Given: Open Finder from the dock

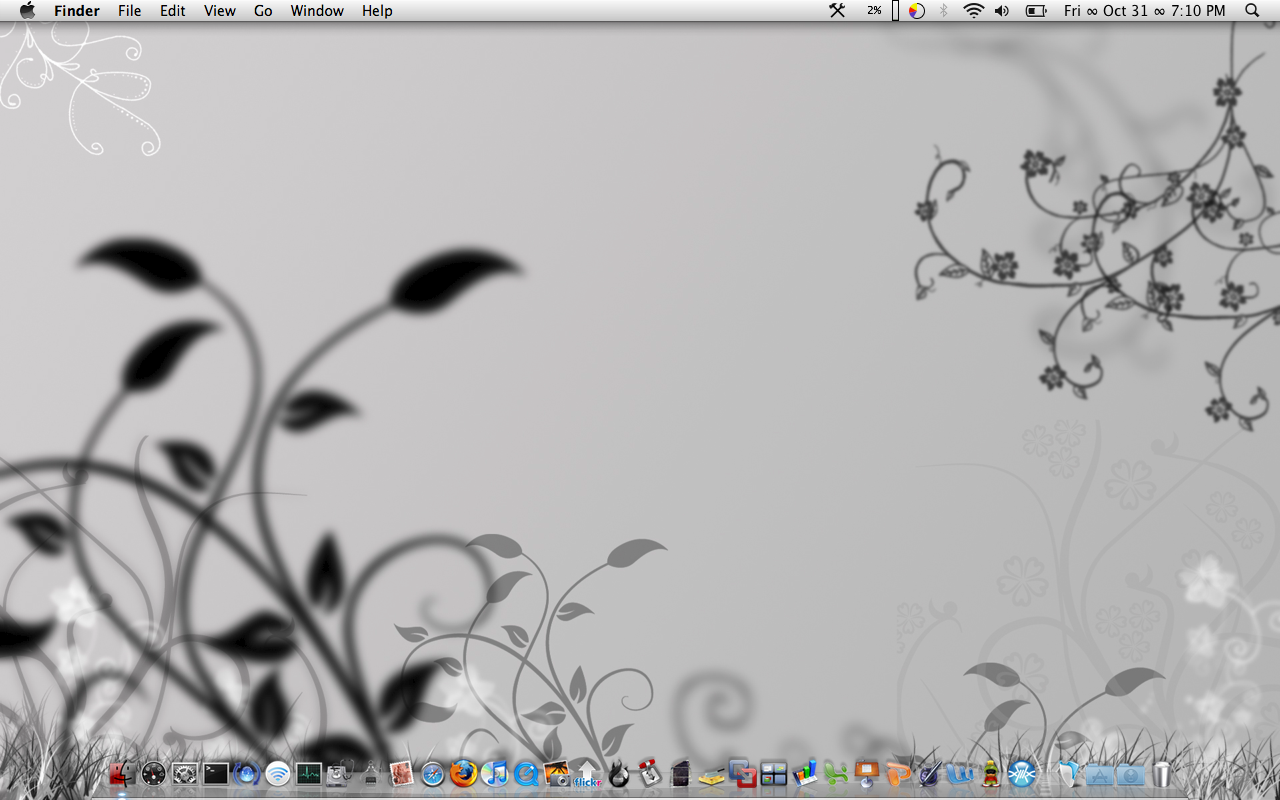Looking at the screenshot, I should tap(123, 773).
